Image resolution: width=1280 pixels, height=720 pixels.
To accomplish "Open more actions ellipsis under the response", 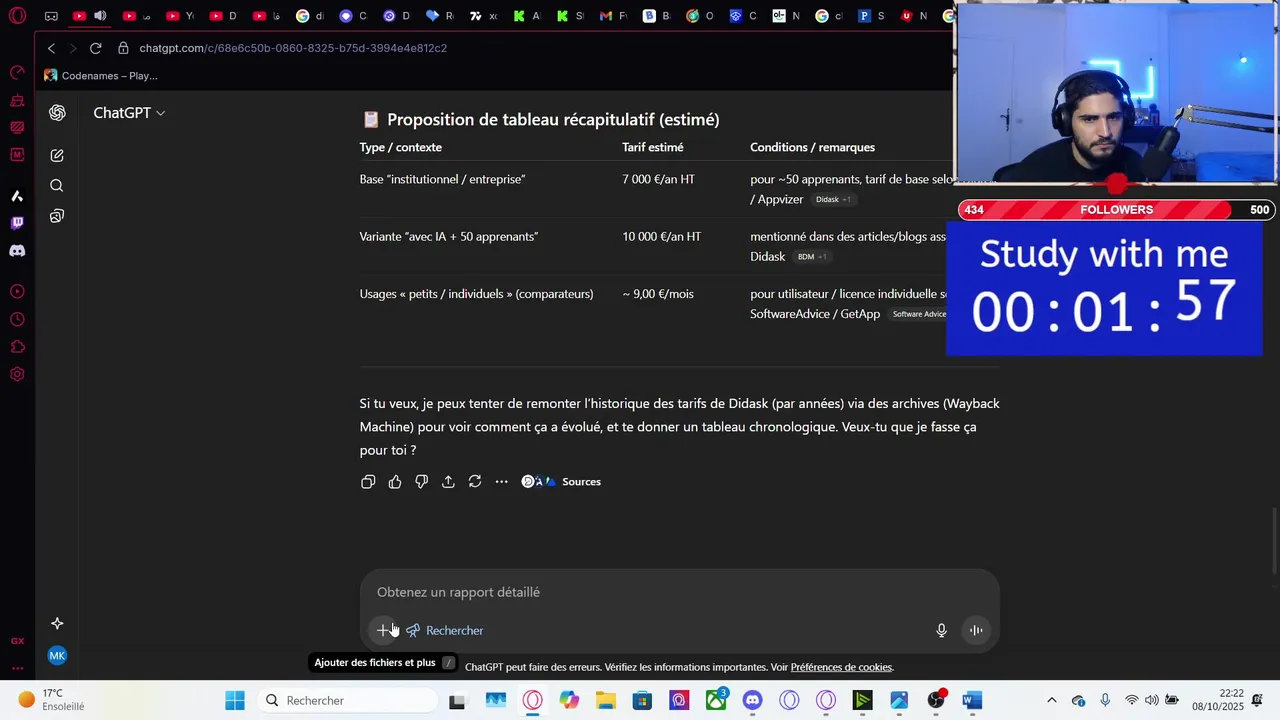I will point(501,482).
